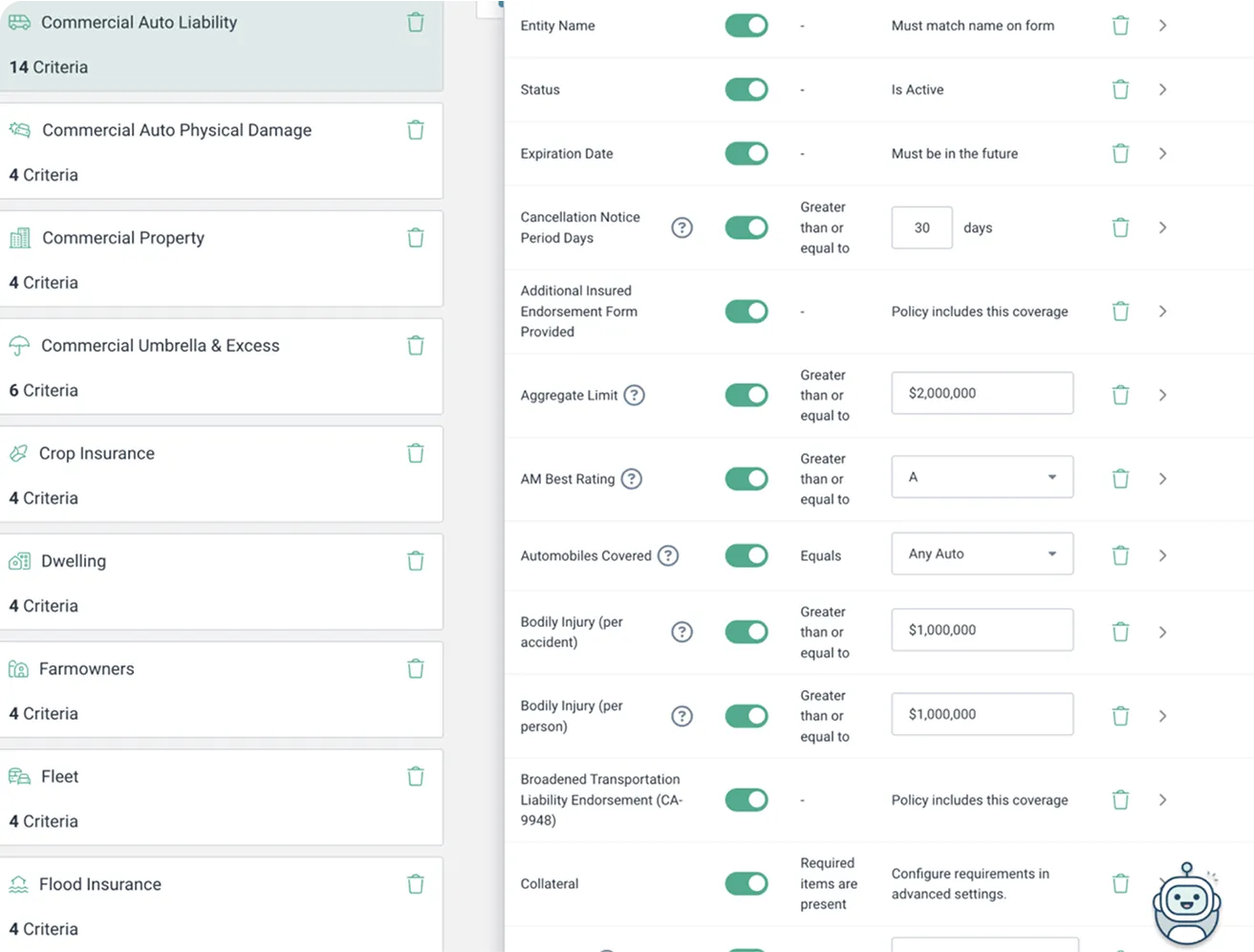Open the AM Best Rating dropdown
This screenshot has width=1254, height=952.
982,477
